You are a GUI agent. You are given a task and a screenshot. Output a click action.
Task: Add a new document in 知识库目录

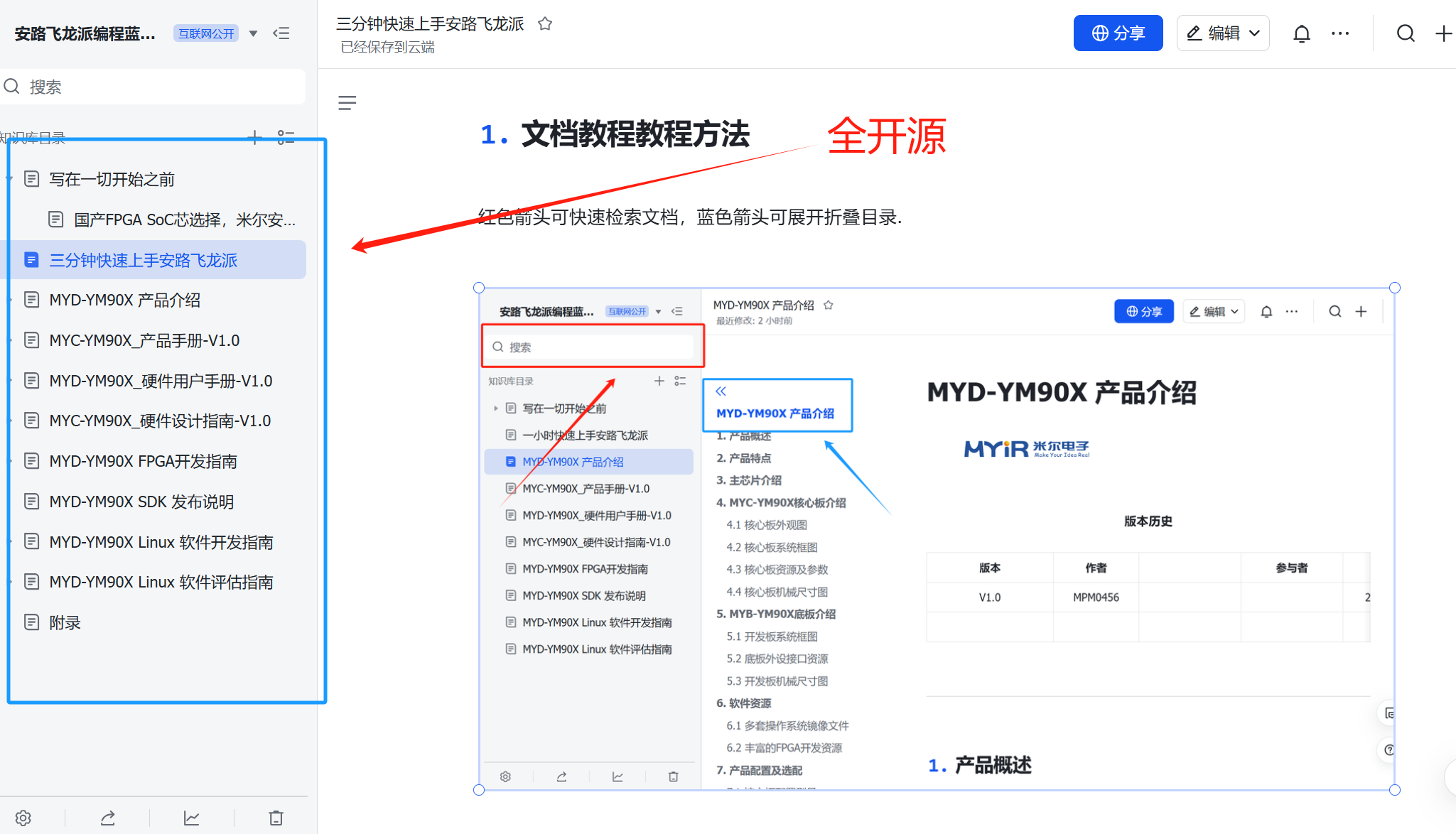coord(254,137)
